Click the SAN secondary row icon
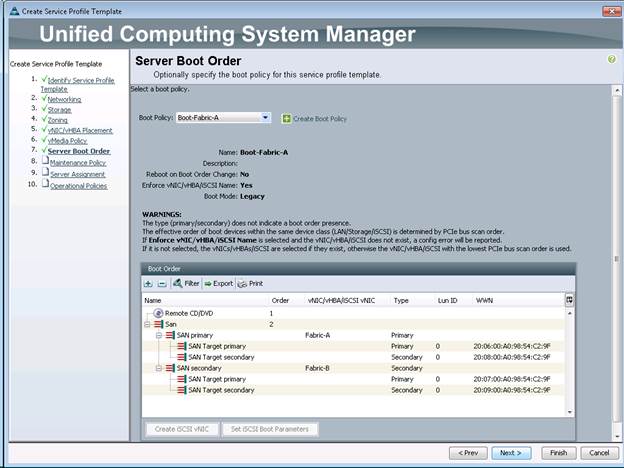The width and height of the screenshot is (624, 468). (x=170, y=368)
